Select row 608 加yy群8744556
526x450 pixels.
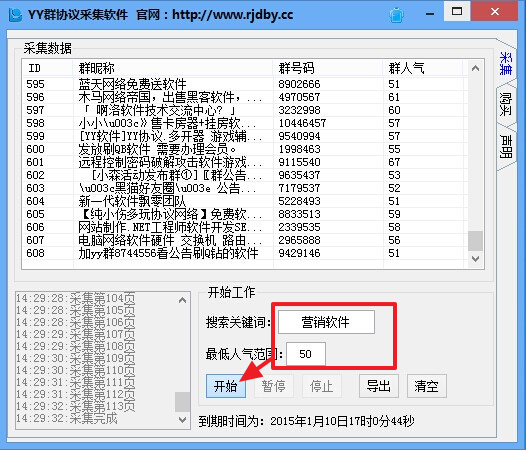[245, 253]
